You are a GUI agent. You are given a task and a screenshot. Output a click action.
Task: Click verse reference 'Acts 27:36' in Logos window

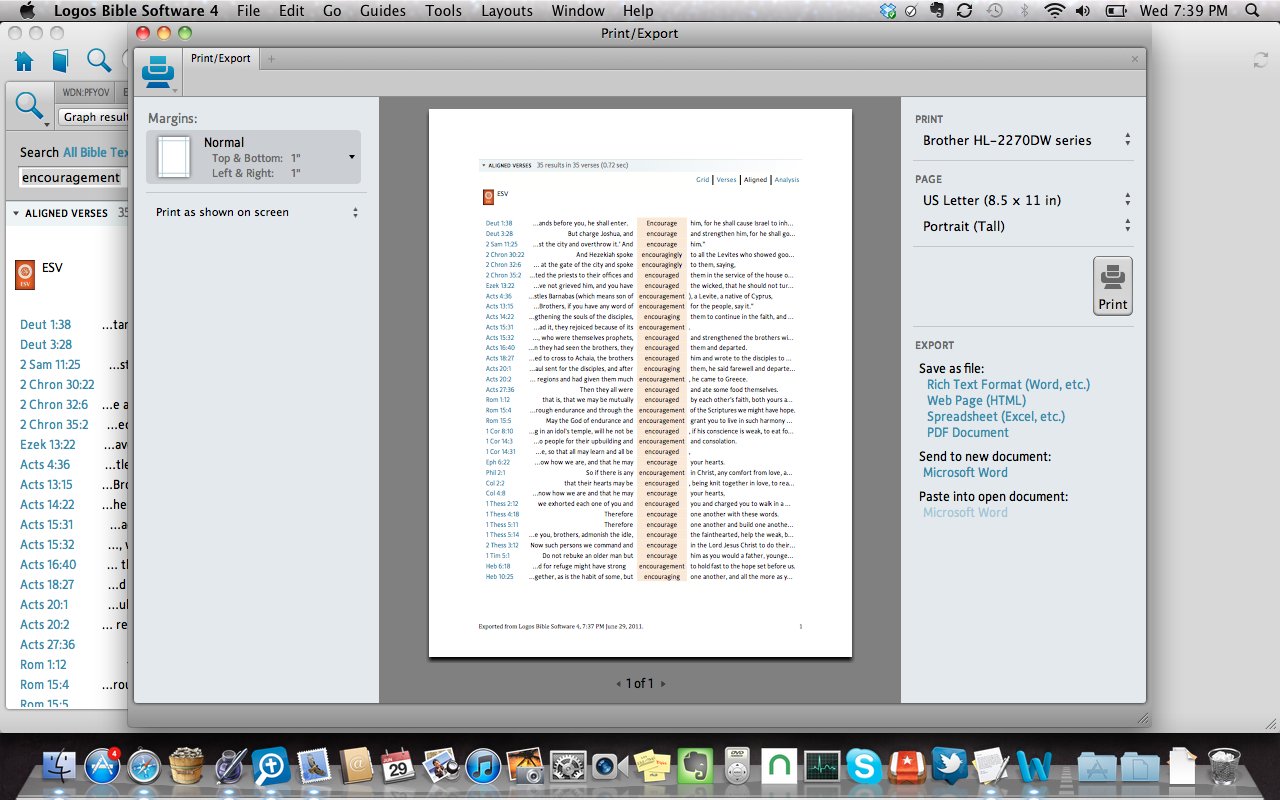pos(48,644)
